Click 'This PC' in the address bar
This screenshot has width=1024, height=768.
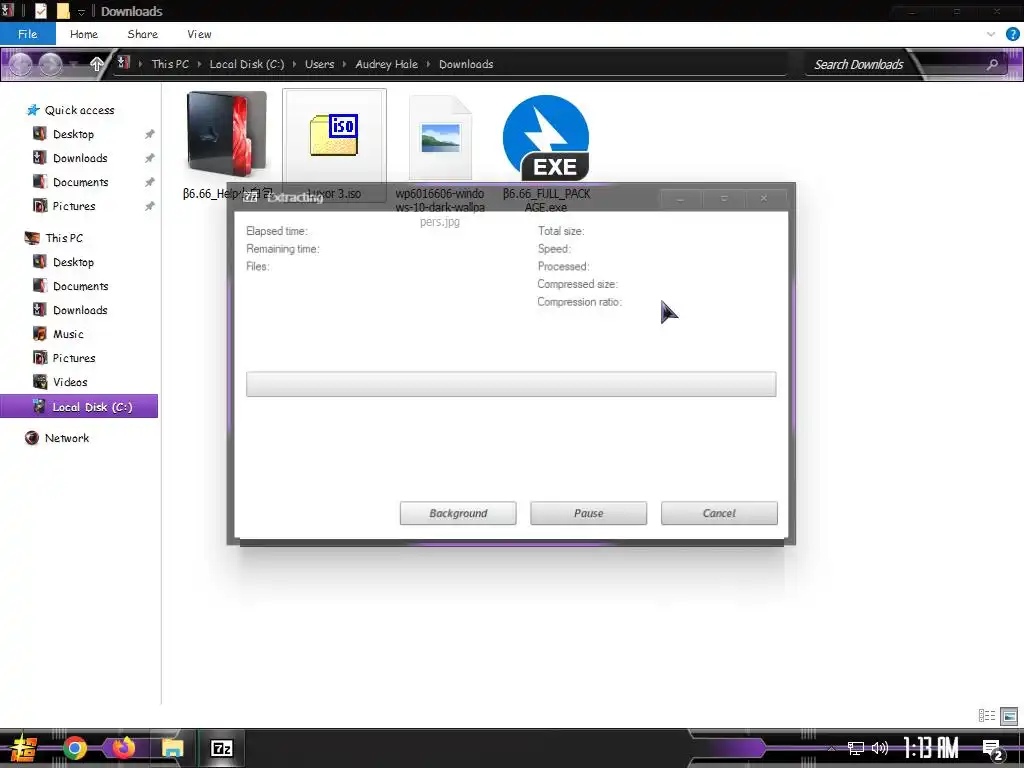(170, 64)
